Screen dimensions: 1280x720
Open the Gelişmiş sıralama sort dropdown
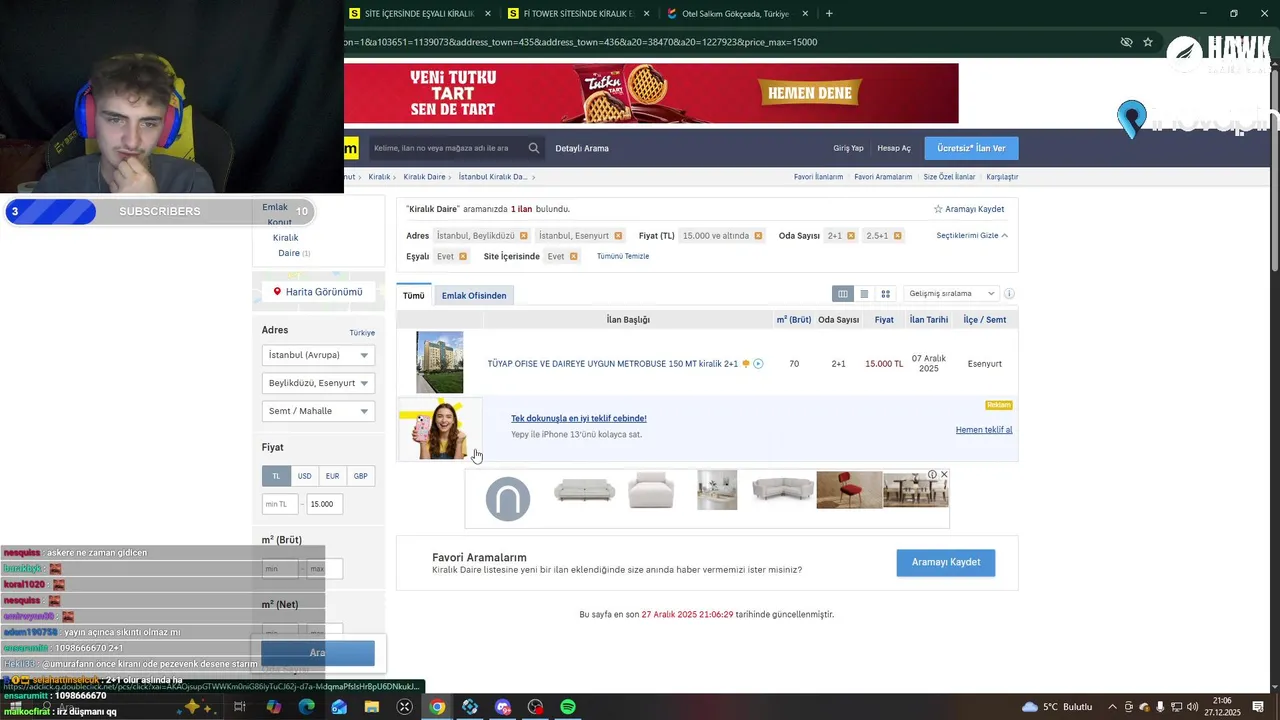tap(951, 294)
